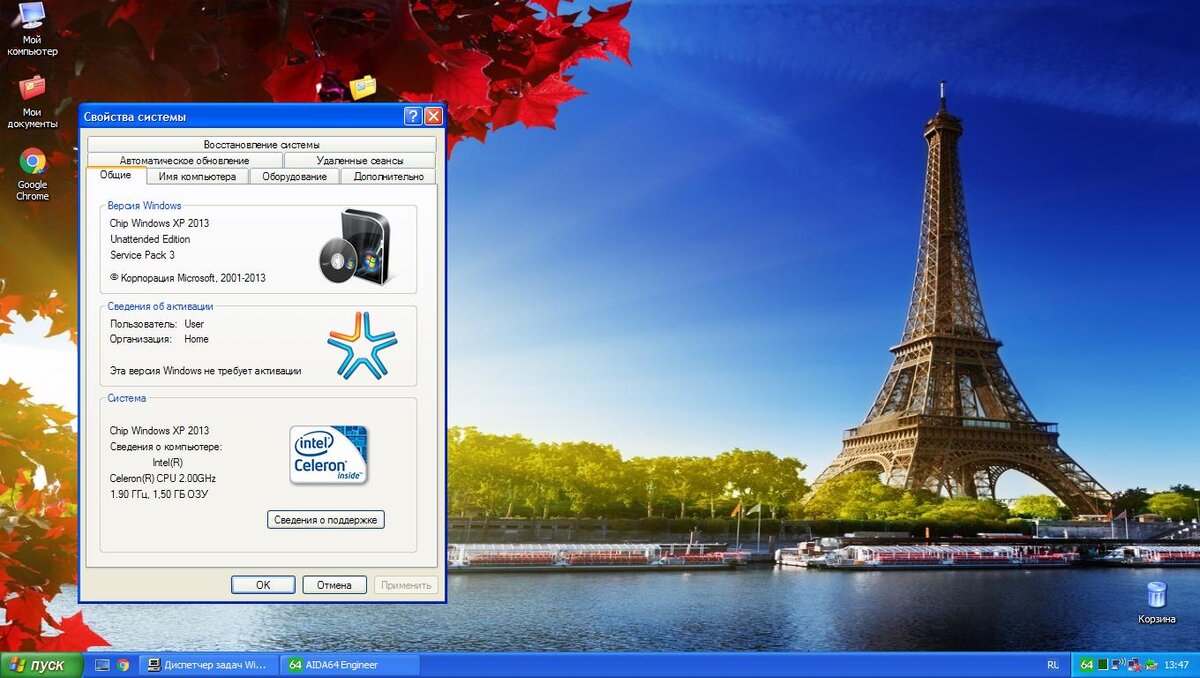This screenshot has height=678, width=1200.
Task: Click the green task manager CPU tray icon
Action: pos(1103,664)
